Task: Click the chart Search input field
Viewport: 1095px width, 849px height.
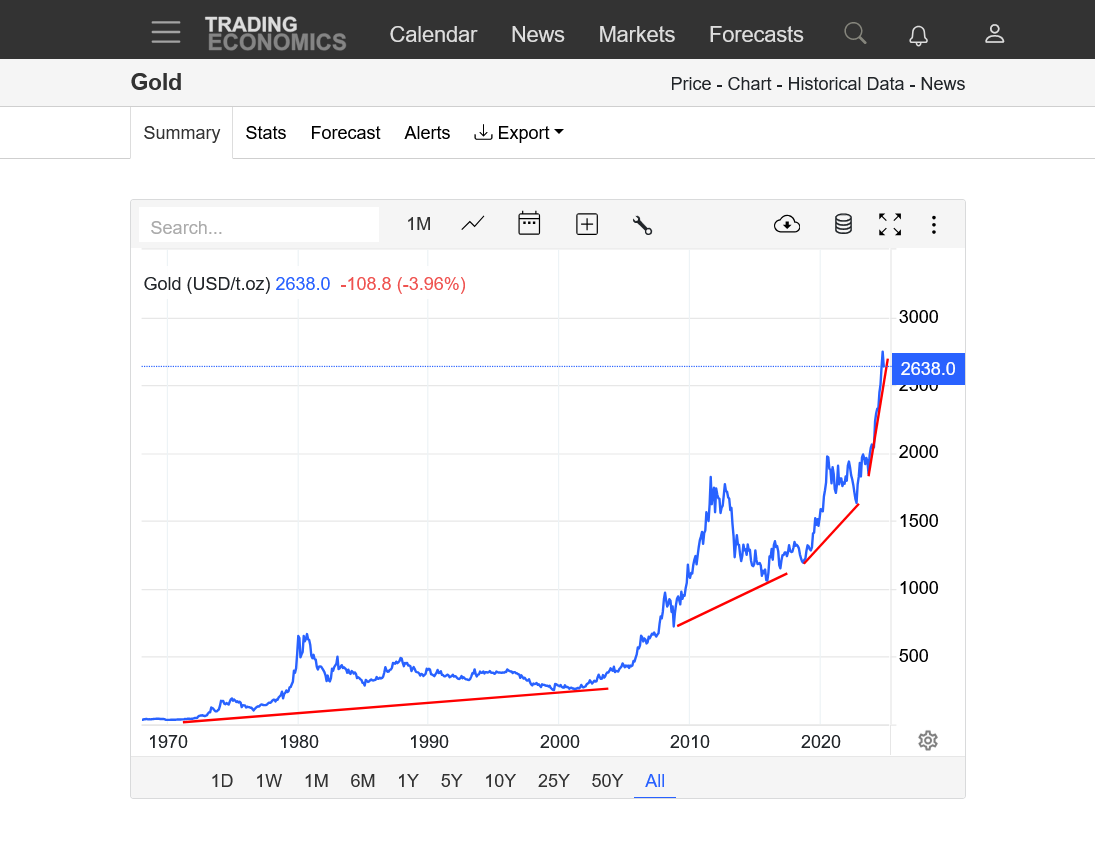Action: click(x=259, y=226)
